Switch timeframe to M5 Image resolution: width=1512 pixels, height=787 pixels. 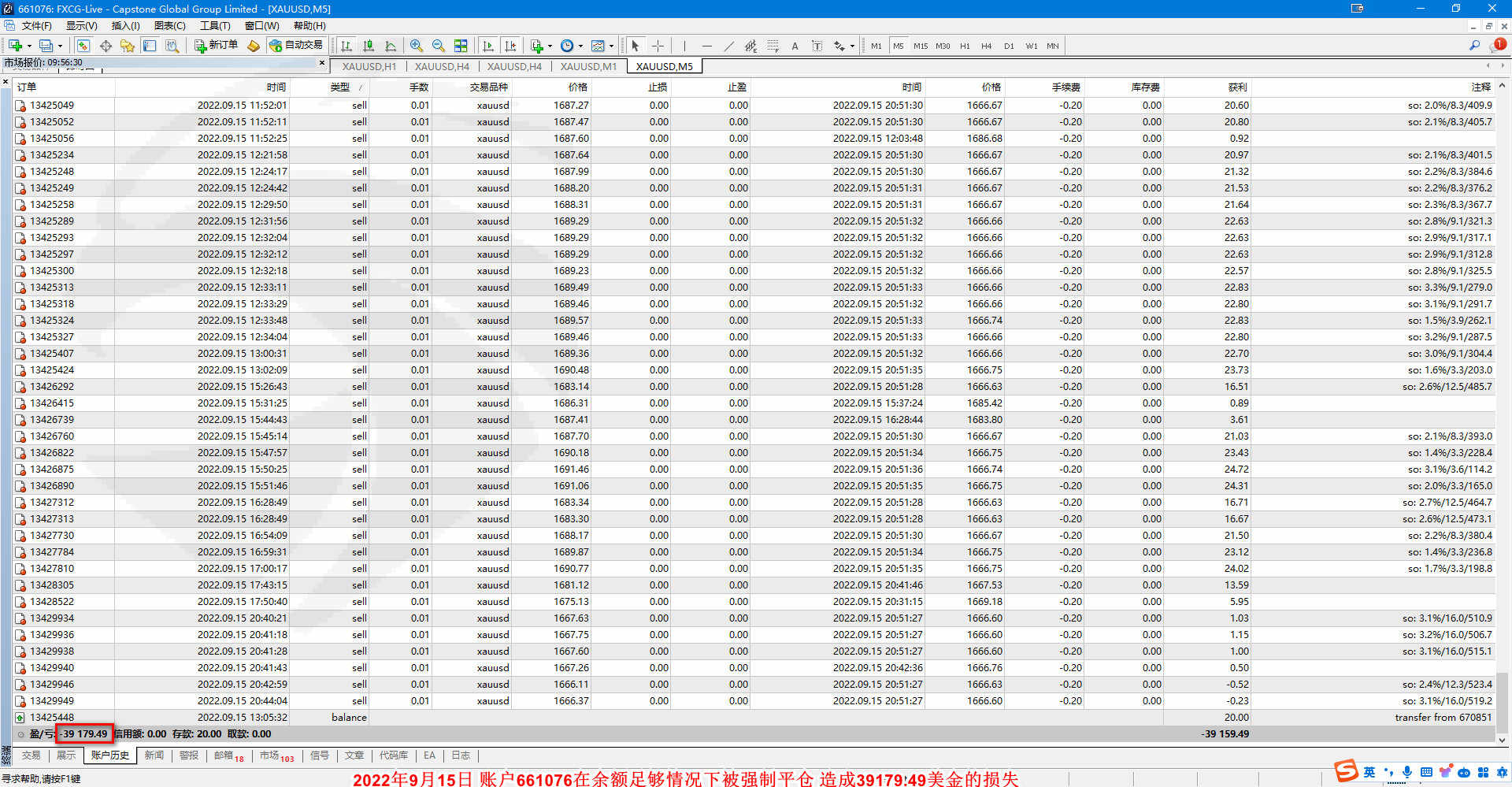point(899,46)
